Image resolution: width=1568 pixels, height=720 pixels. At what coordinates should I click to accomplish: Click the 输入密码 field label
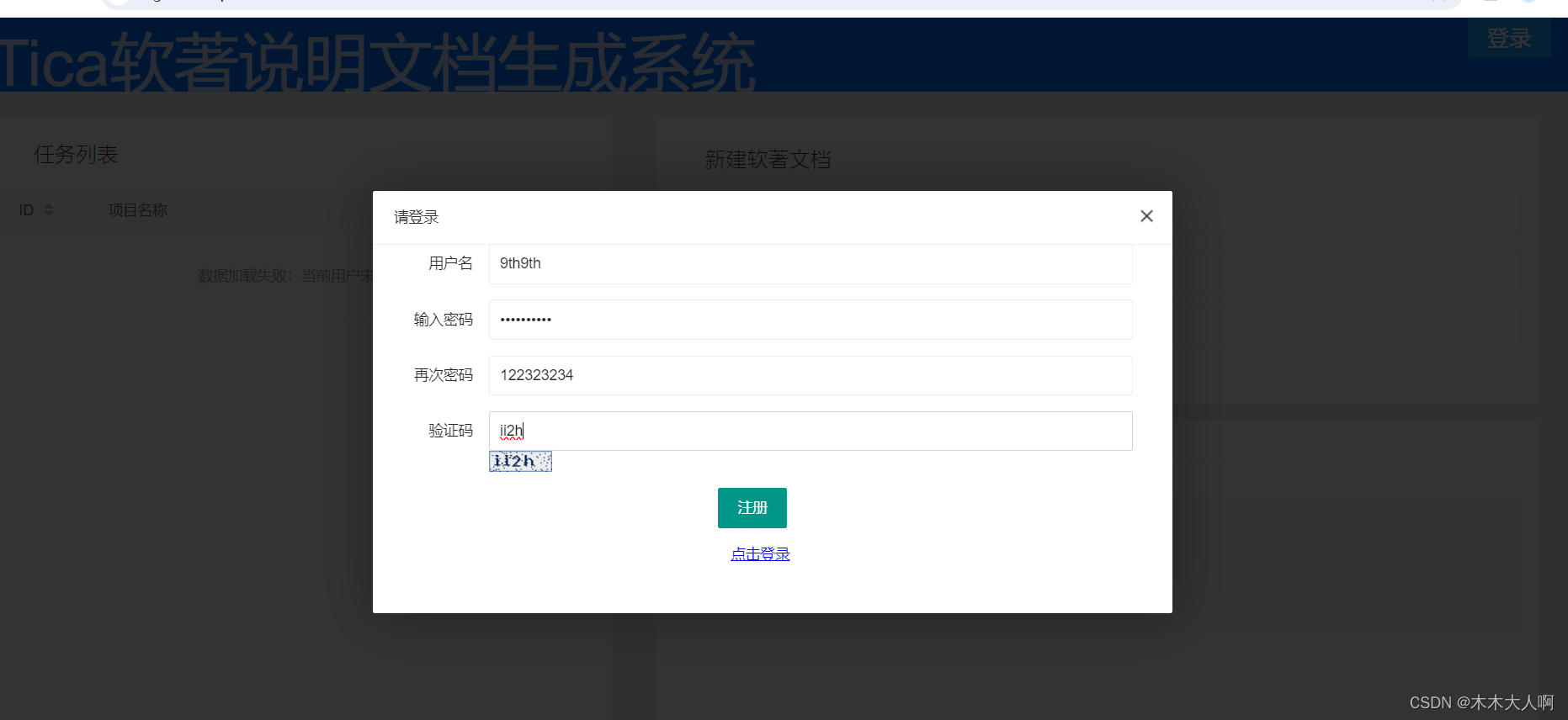click(x=443, y=320)
